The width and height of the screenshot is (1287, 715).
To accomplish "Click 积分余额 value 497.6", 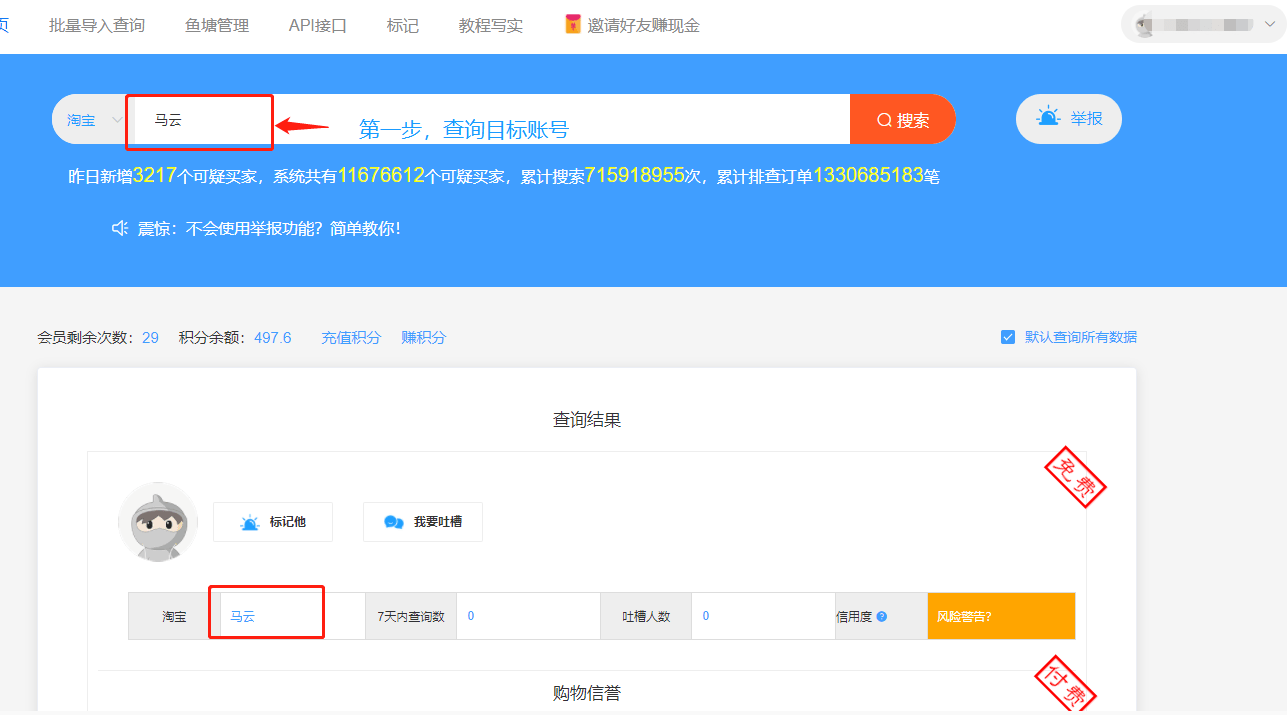I will click(x=273, y=338).
